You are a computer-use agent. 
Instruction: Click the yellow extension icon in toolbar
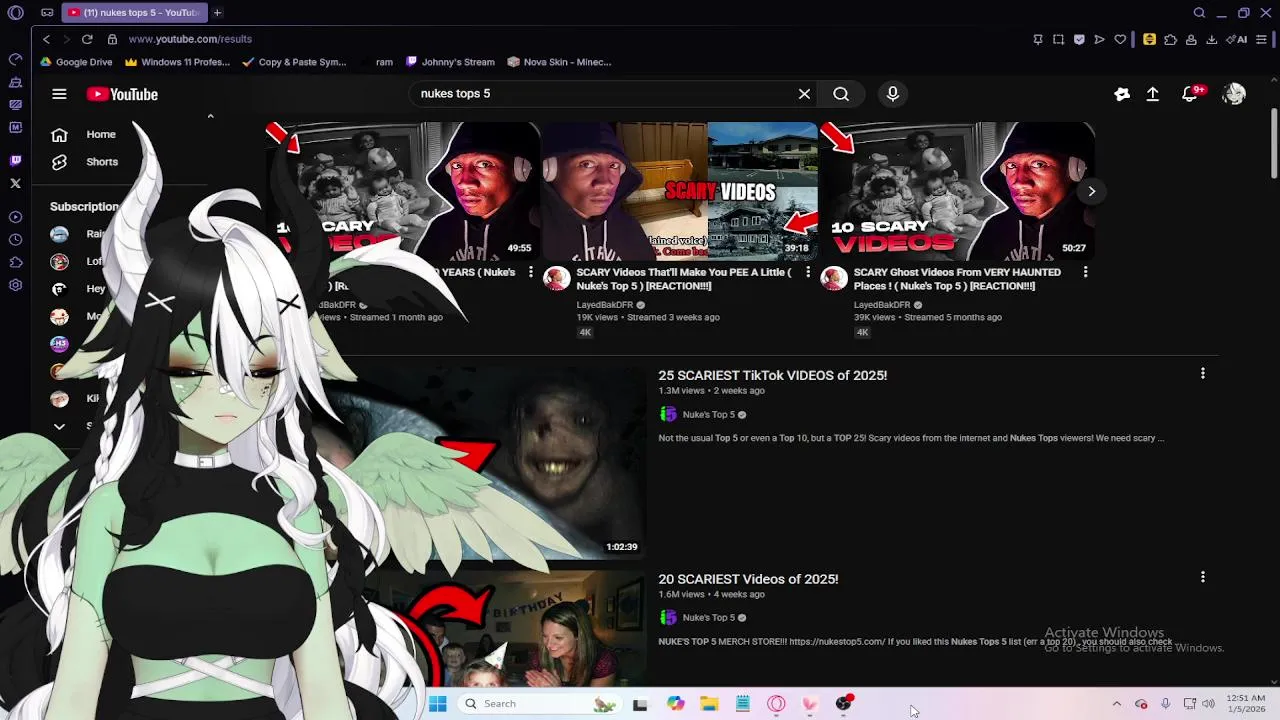click(x=1149, y=39)
